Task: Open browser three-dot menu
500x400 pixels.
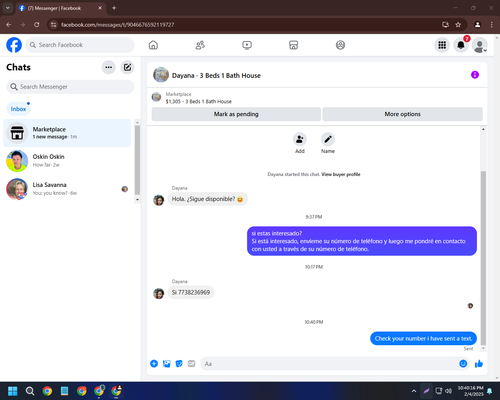Action: [x=492, y=25]
